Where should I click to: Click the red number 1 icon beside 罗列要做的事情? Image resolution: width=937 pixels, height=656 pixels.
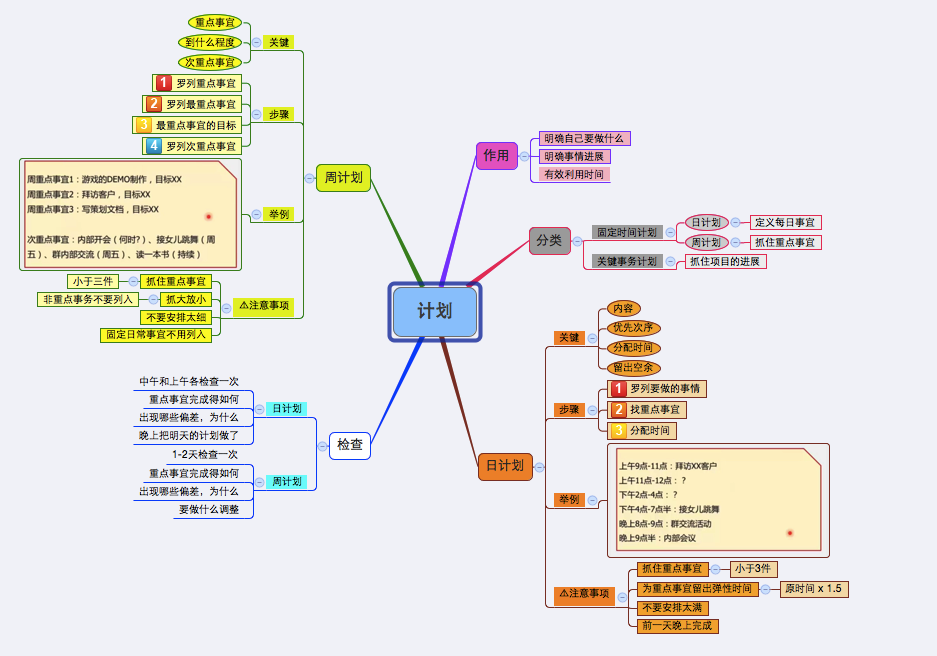pyautogui.click(x=618, y=389)
